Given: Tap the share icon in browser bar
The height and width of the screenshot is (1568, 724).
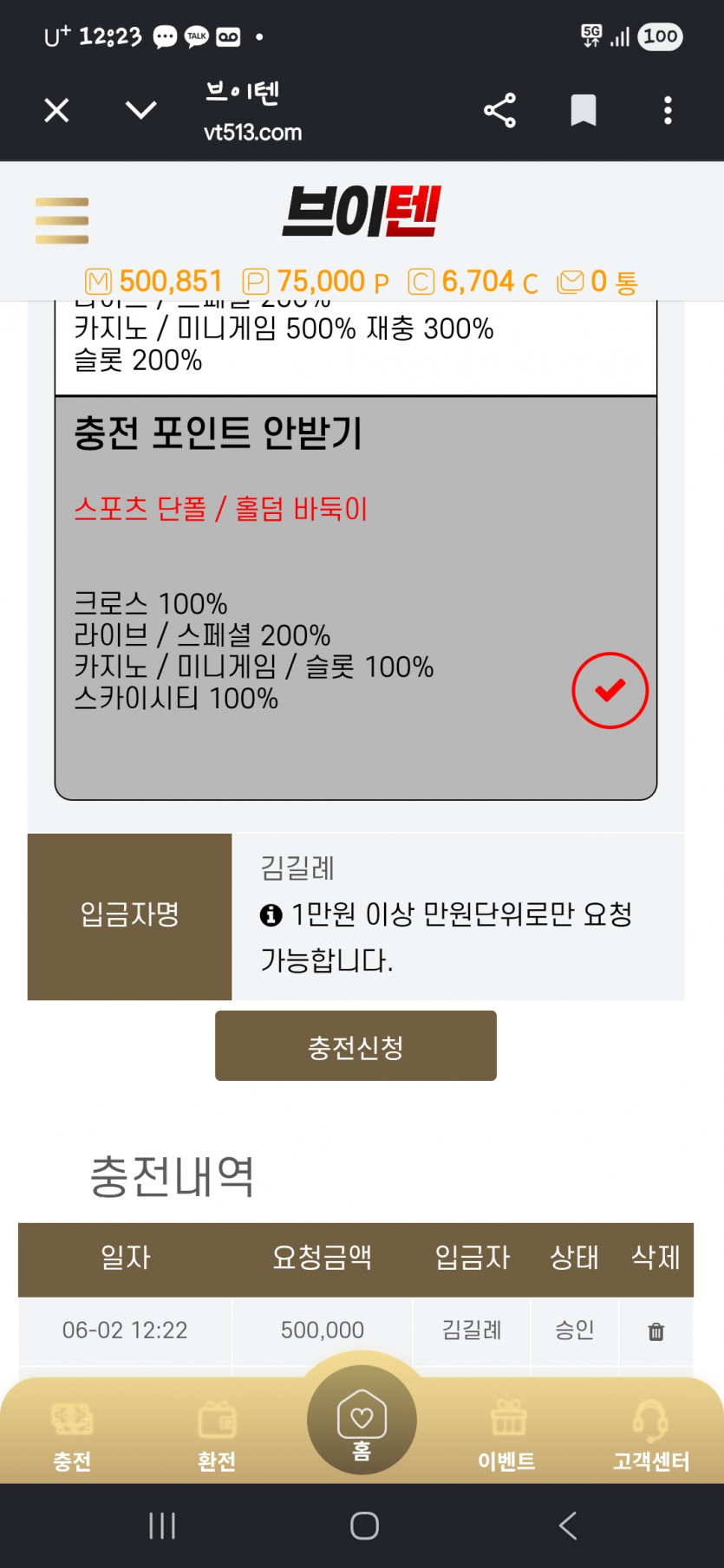Looking at the screenshot, I should pyautogui.click(x=499, y=111).
